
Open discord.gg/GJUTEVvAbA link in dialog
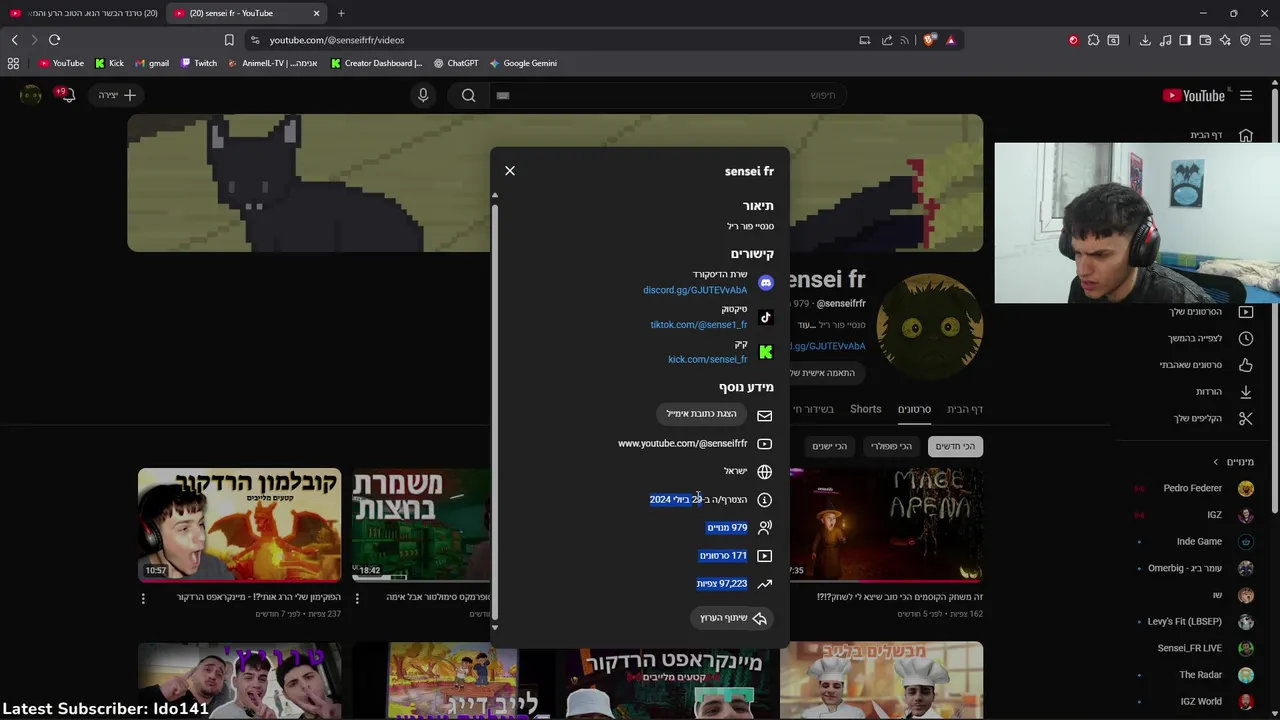(695, 290)
